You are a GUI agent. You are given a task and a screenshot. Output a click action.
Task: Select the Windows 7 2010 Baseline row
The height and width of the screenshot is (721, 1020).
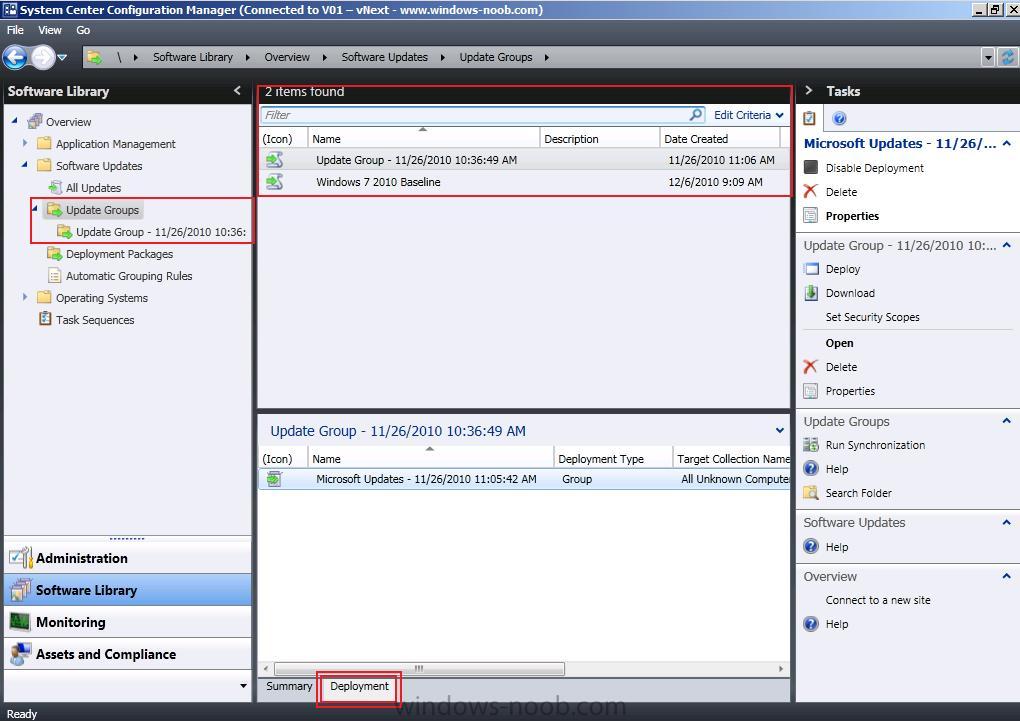click(x=524, y=182)
